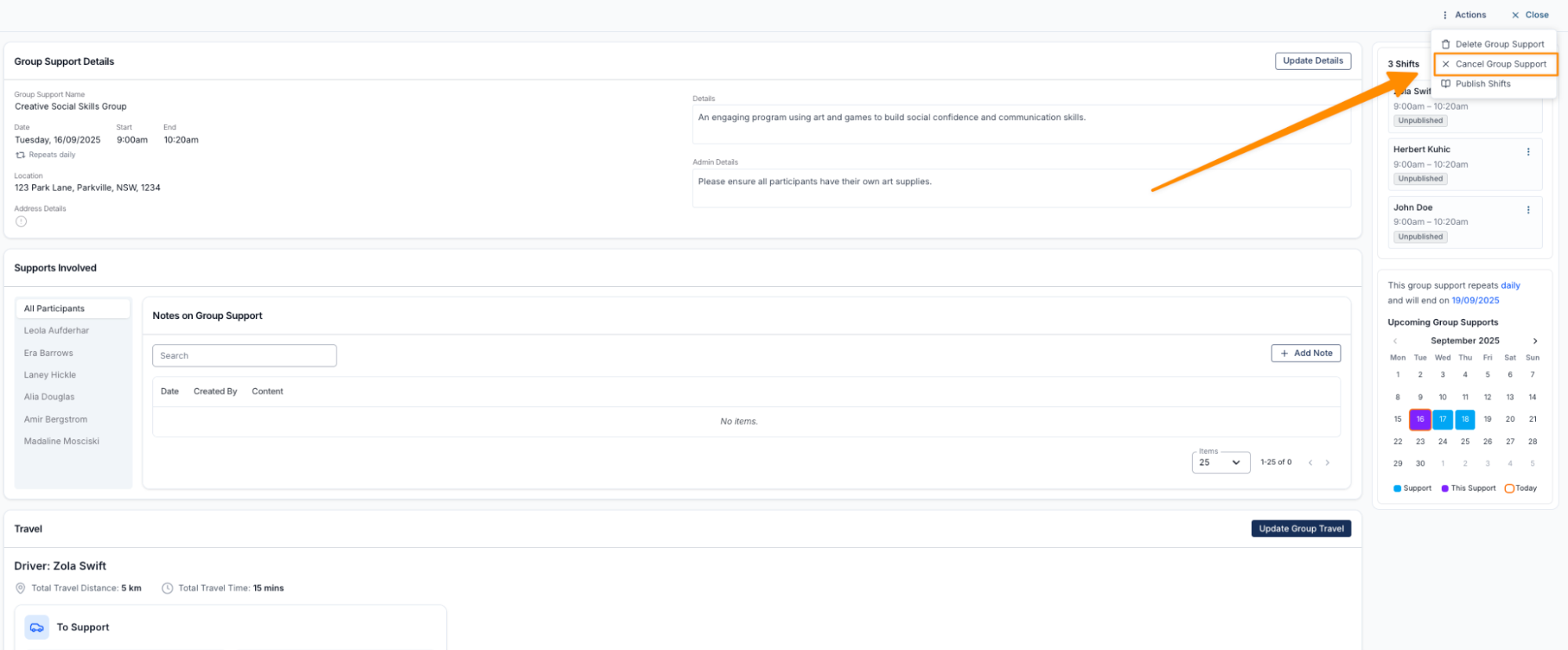Click the car icon beside To Support
The width and height of the screenshot is (1568, 650).
37,627
